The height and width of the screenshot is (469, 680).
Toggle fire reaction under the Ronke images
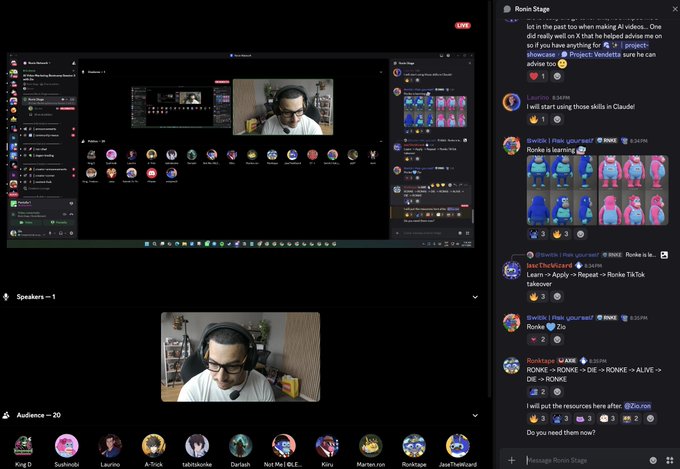pos(560,234)
